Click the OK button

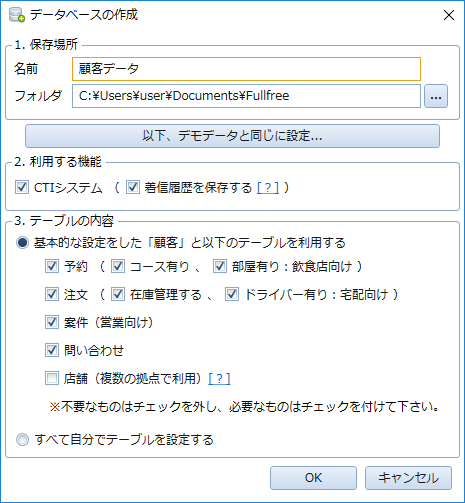click(313, 478)
